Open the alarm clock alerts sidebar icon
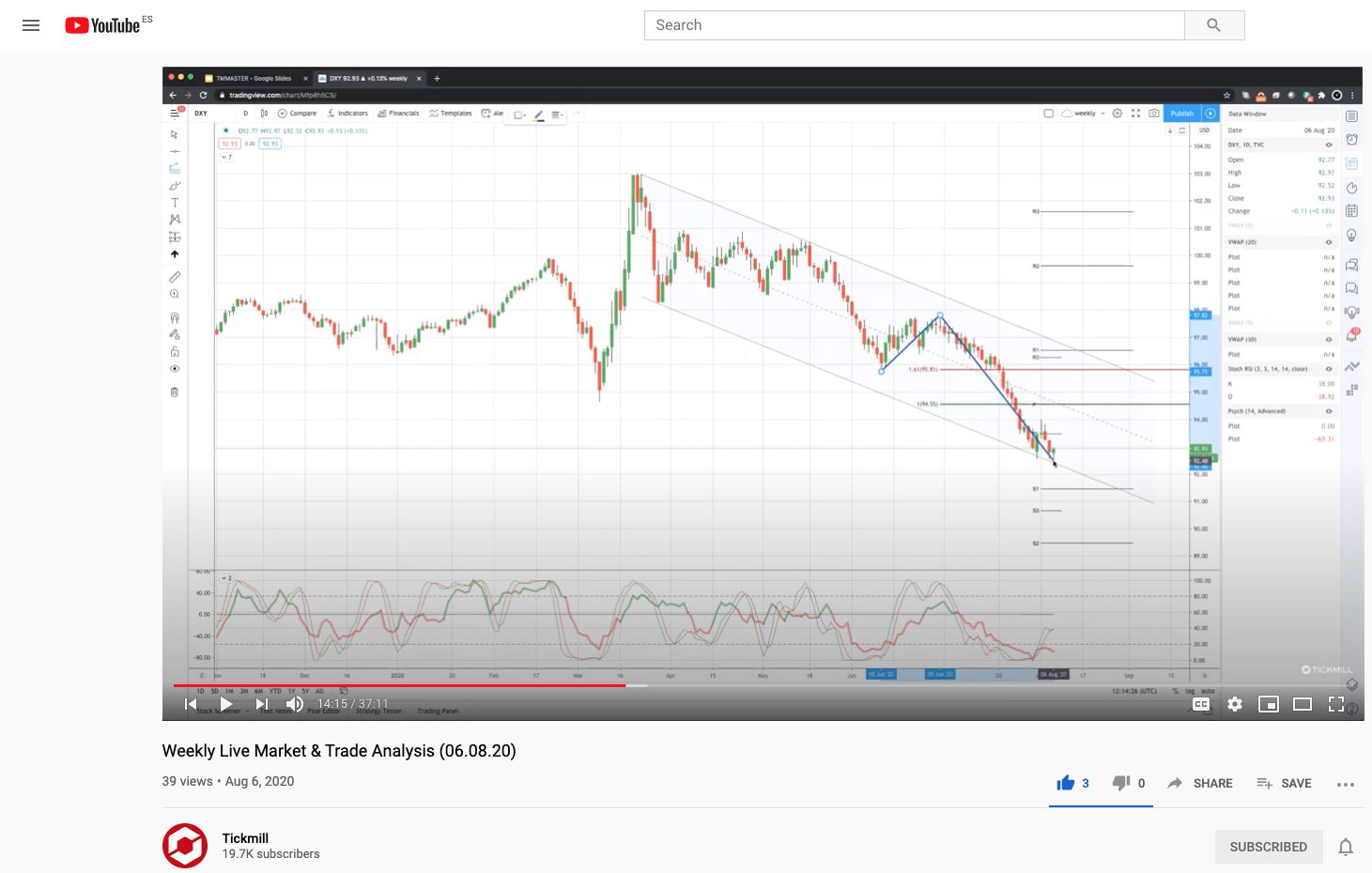The image size is (1372, 873). [1352, 139]
